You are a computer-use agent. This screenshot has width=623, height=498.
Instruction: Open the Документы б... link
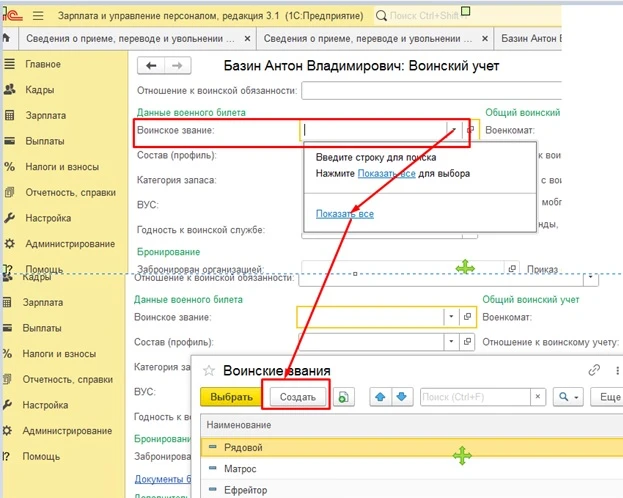pyautogui.click(x=163, y=479)
